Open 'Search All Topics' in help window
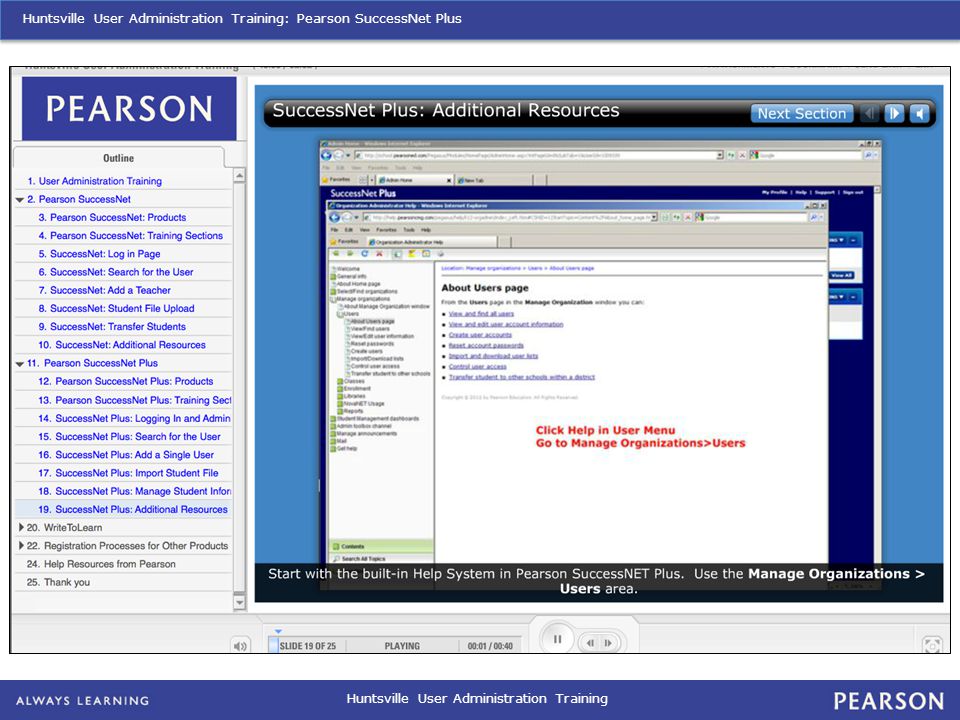This screenshot has height=720, width=960. coord(381,559)
